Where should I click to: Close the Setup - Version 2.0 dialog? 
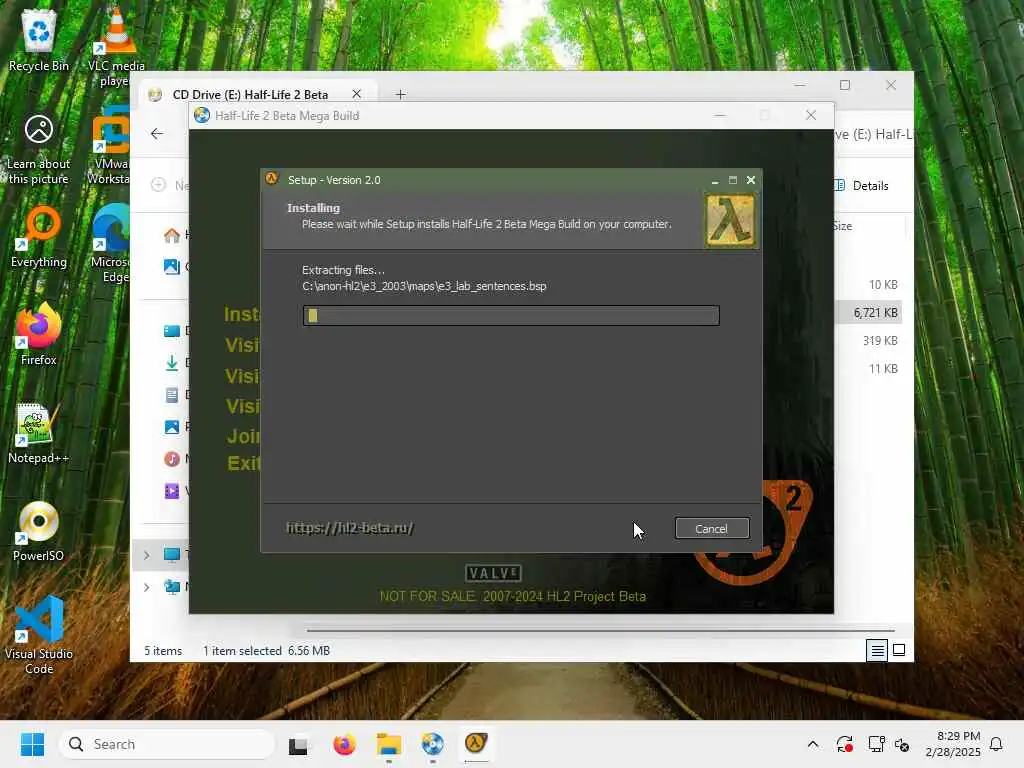pyautogui.click(x=751, y=180)
